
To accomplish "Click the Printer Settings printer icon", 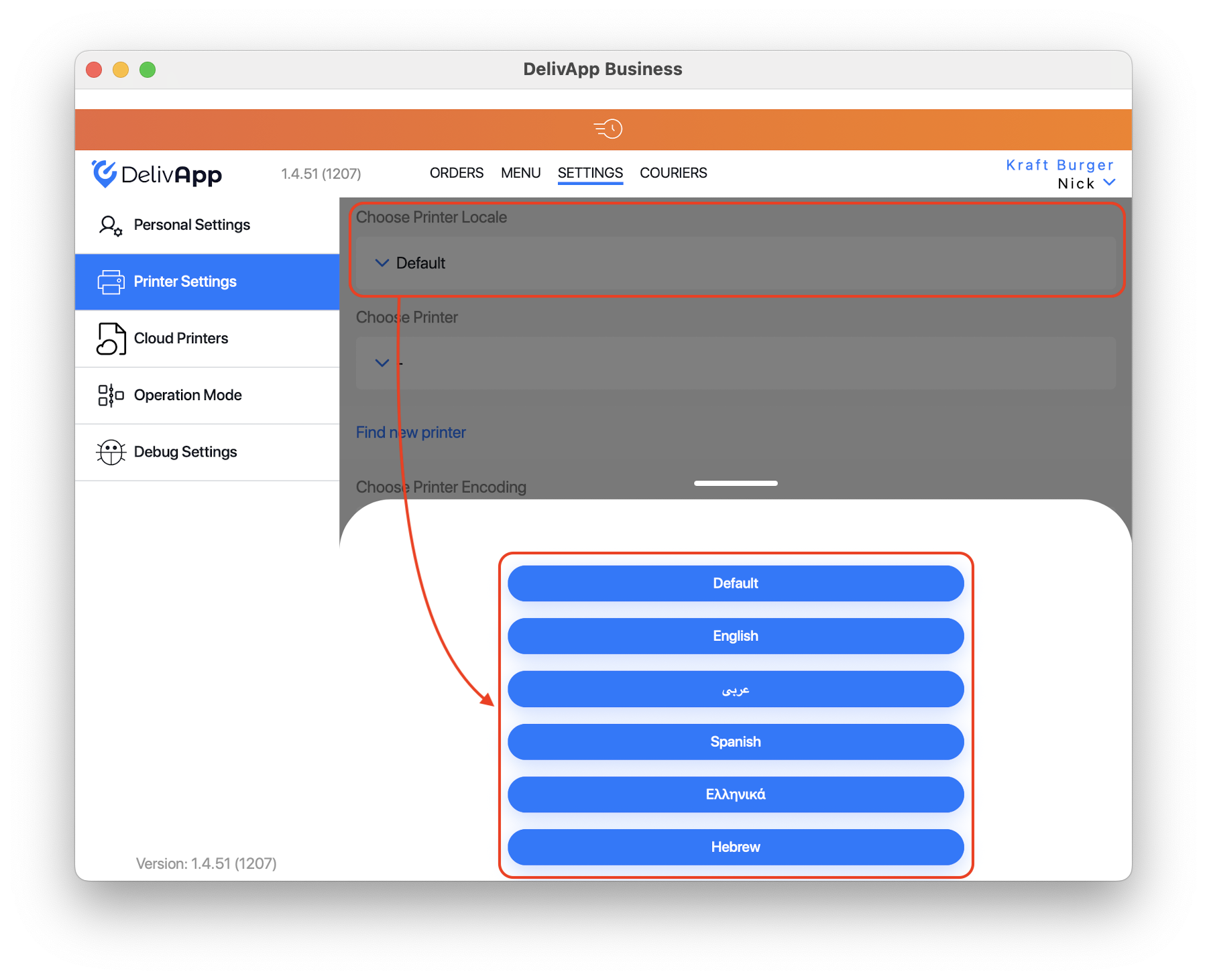I will coord(111,282).
